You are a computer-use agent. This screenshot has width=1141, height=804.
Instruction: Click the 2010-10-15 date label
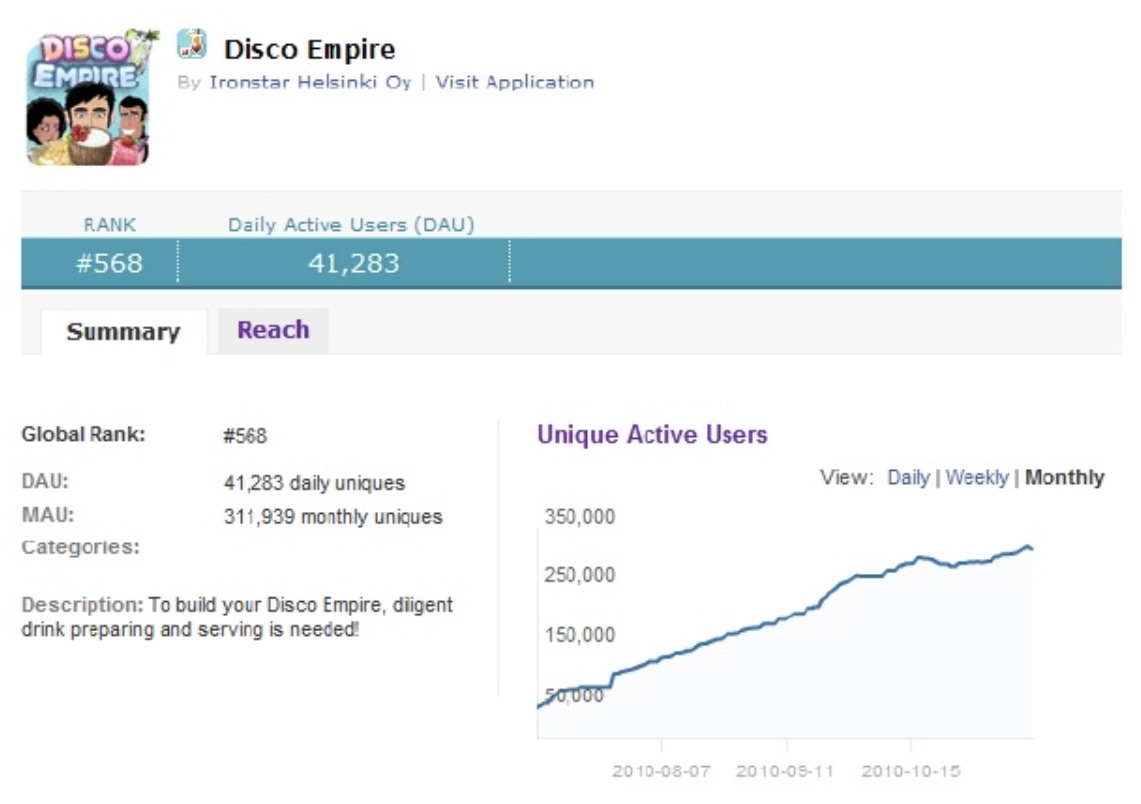(x=911, y=771)
